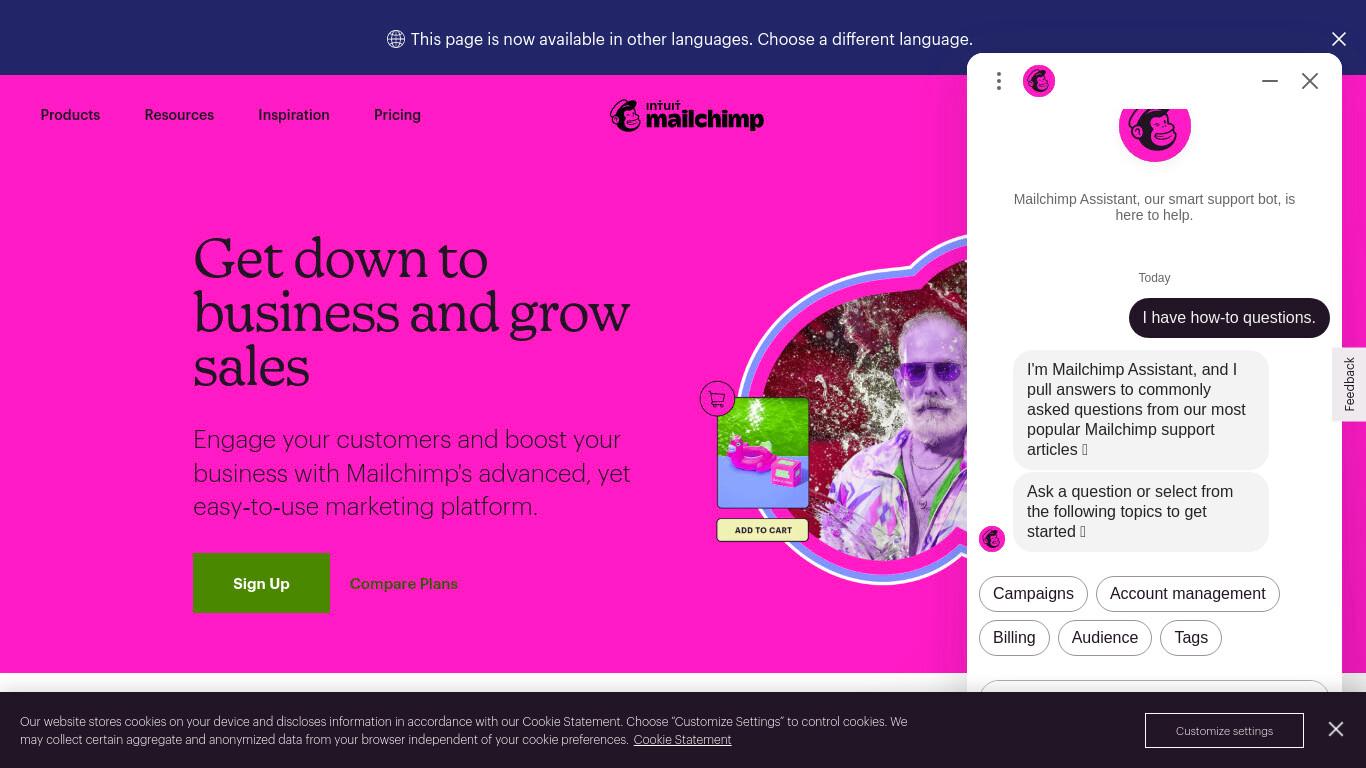Image resolution: width=1366 pixels, height=768 pixels.
Task: Open the Compare Plans link
Action: [x=404, y=584]
